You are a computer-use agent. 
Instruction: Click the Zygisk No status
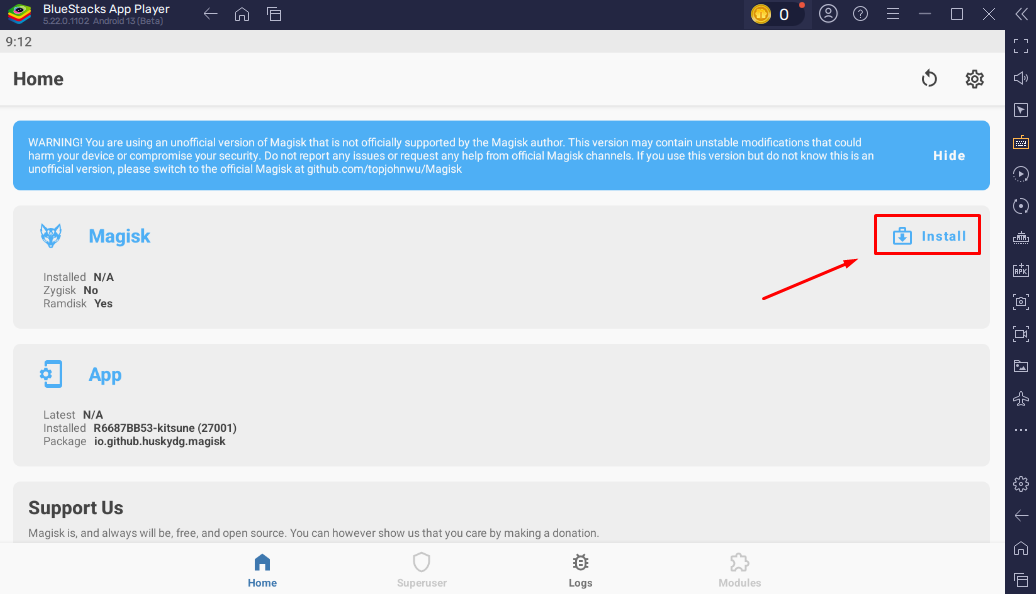(x=71, y=290)
